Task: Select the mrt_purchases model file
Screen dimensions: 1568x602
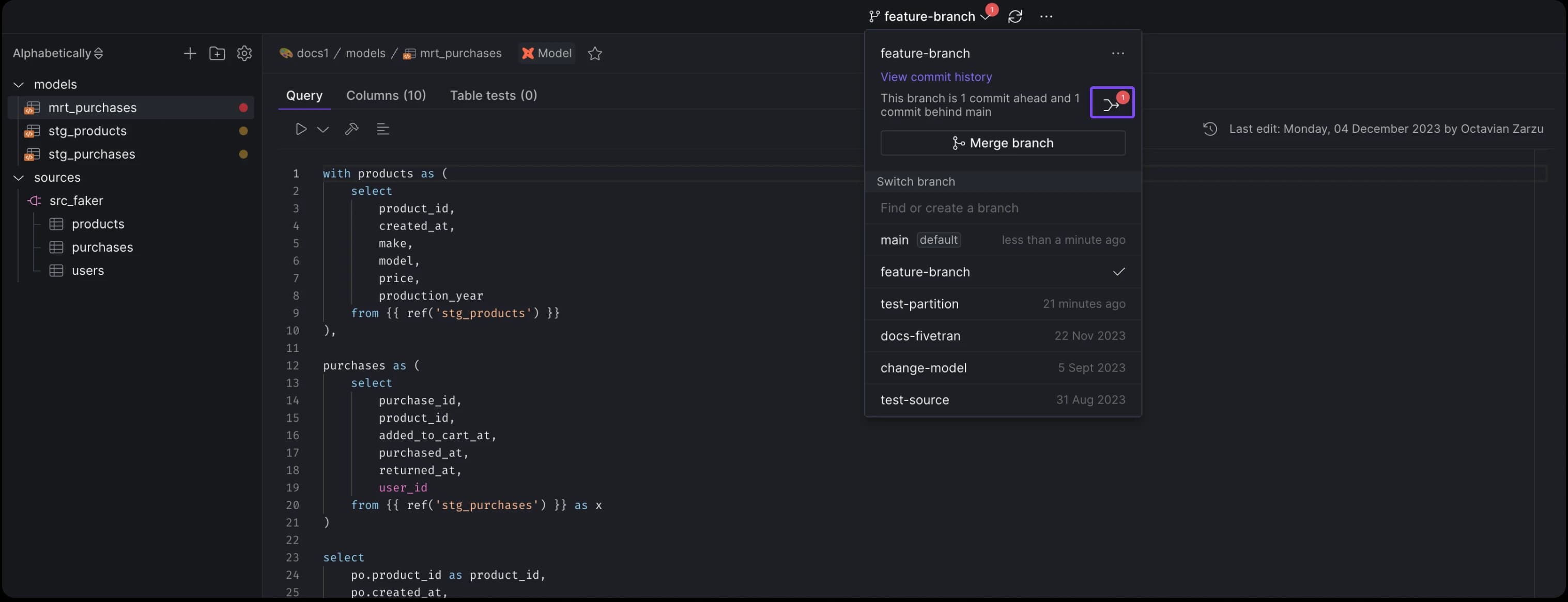Action: pyautogui.click(x=92, y=107)
